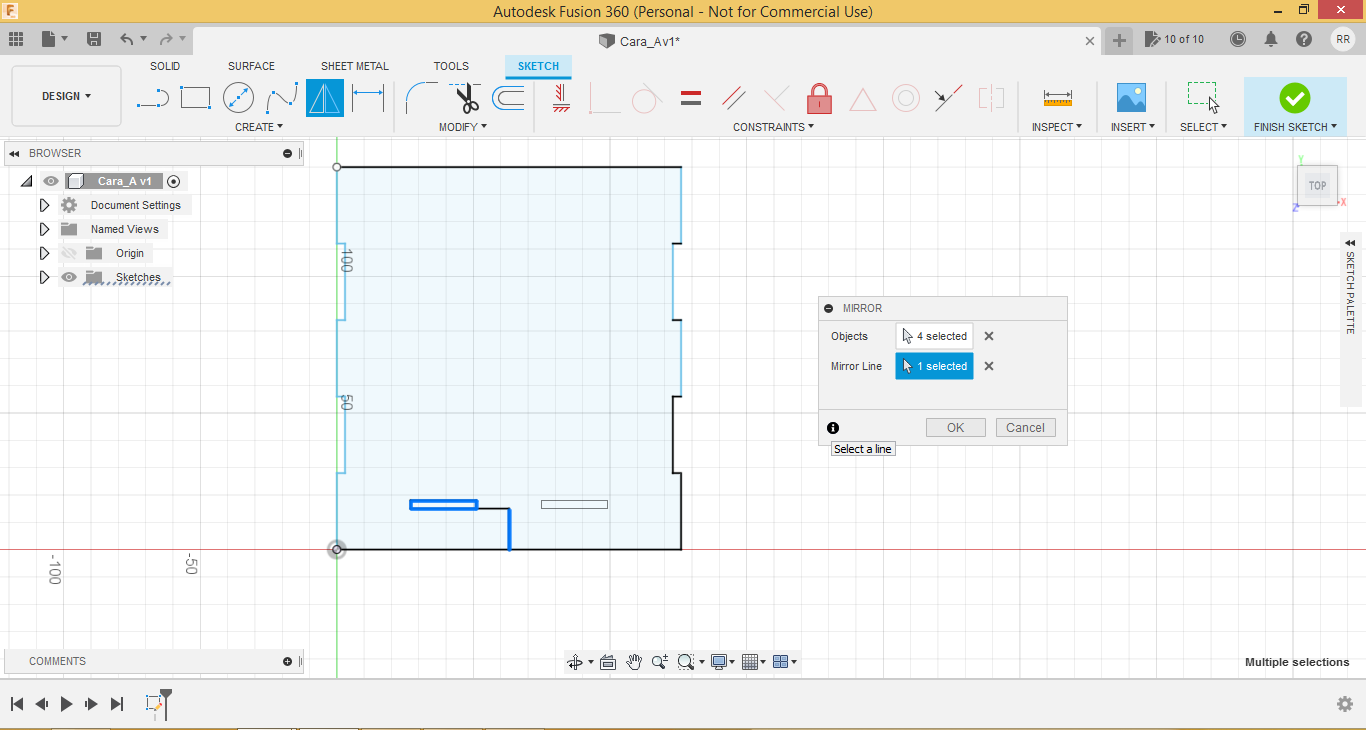This screenshot has height=730, width=1366.
Task: Select the Offset tool
Action: (x=508, y=98)
